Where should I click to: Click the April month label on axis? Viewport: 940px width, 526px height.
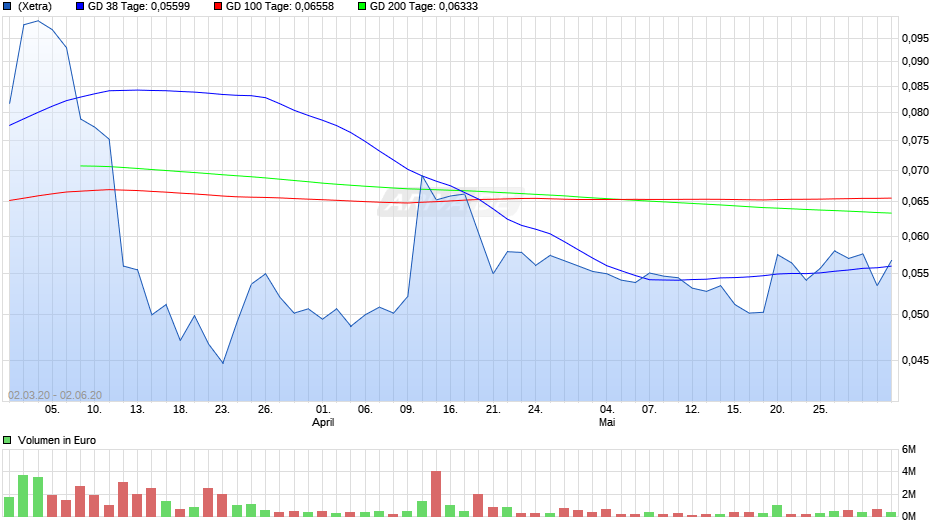point(323,422)
